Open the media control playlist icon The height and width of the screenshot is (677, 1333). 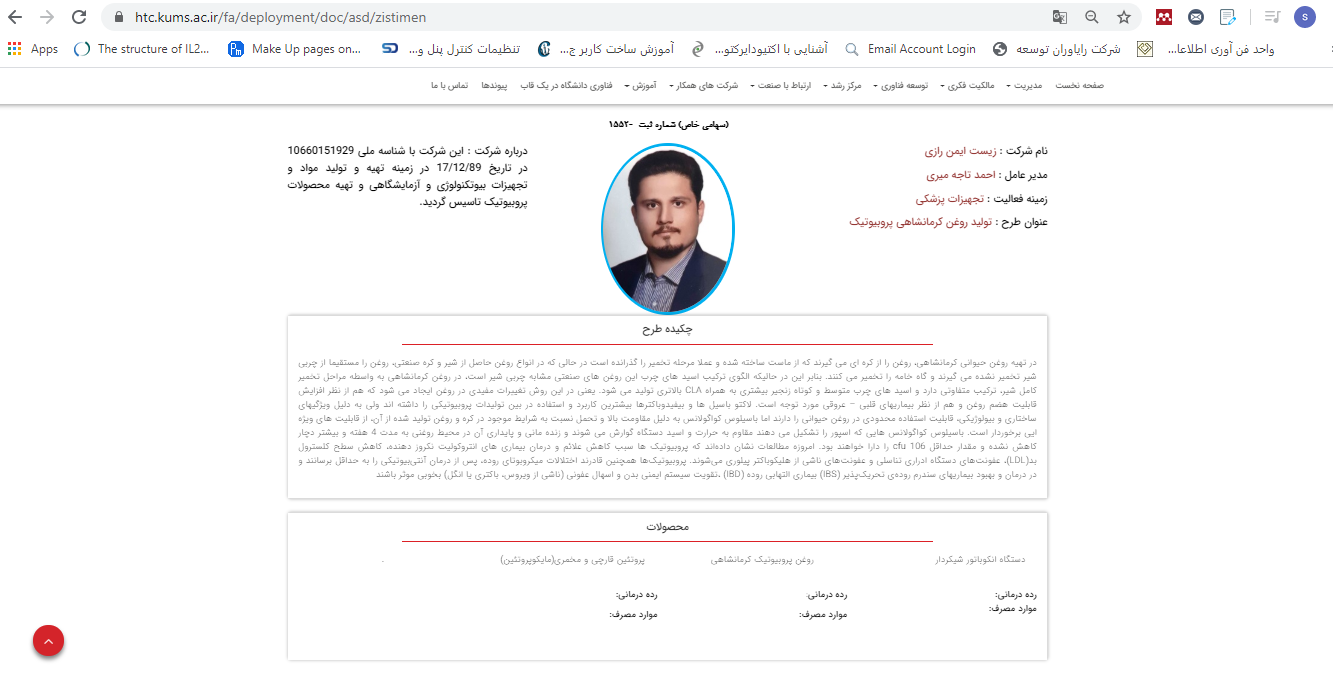click(1272, 17)
